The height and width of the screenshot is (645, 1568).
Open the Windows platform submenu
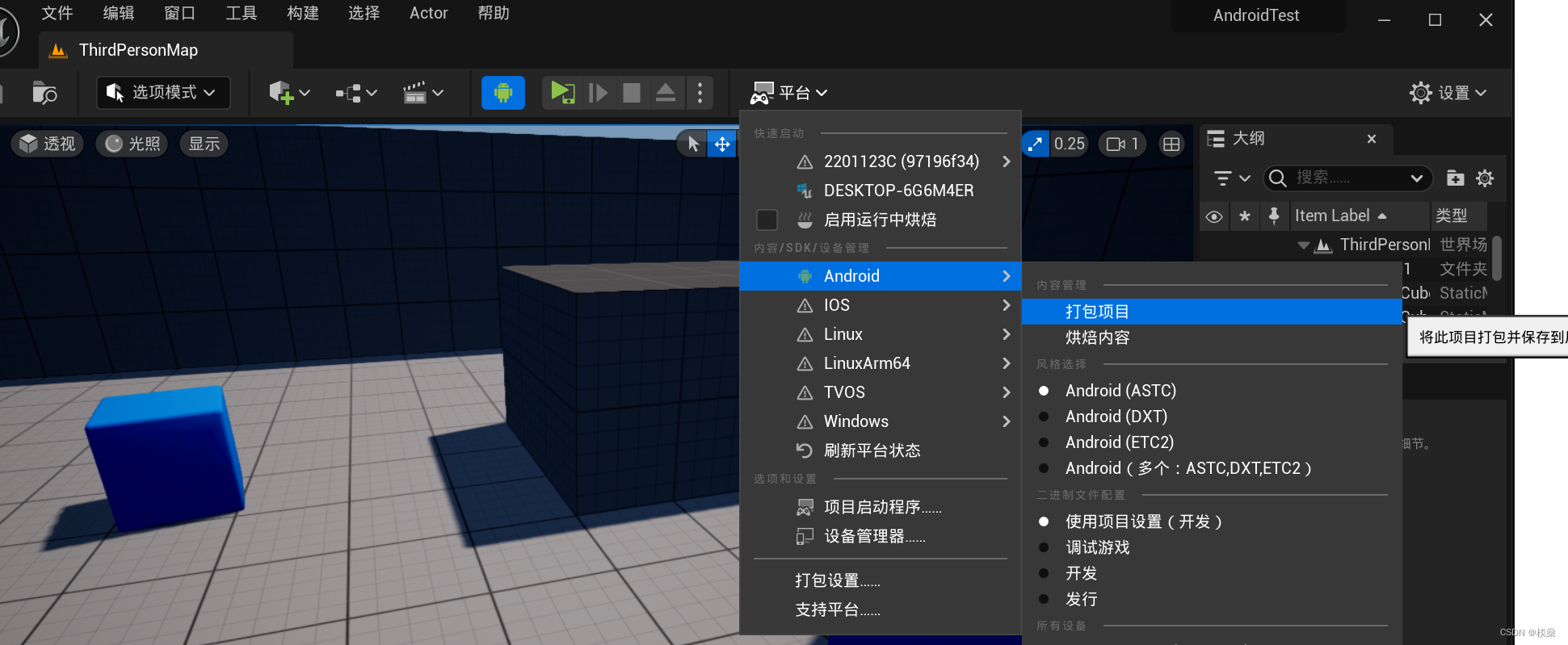click(881, 421)
